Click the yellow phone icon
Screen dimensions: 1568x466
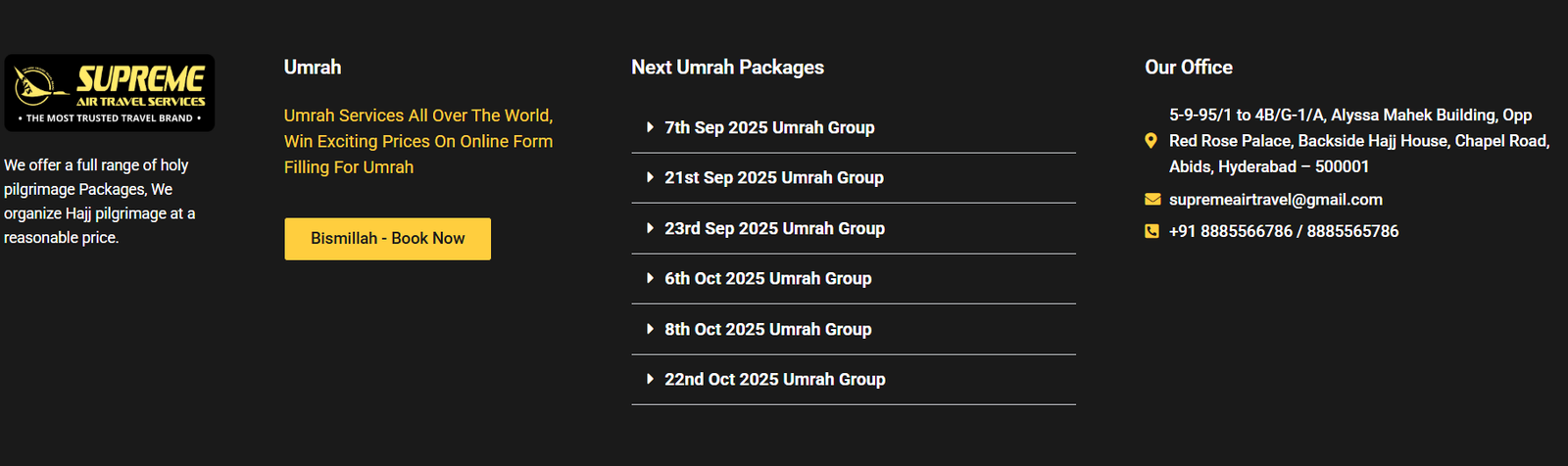tap(1151, 231)
